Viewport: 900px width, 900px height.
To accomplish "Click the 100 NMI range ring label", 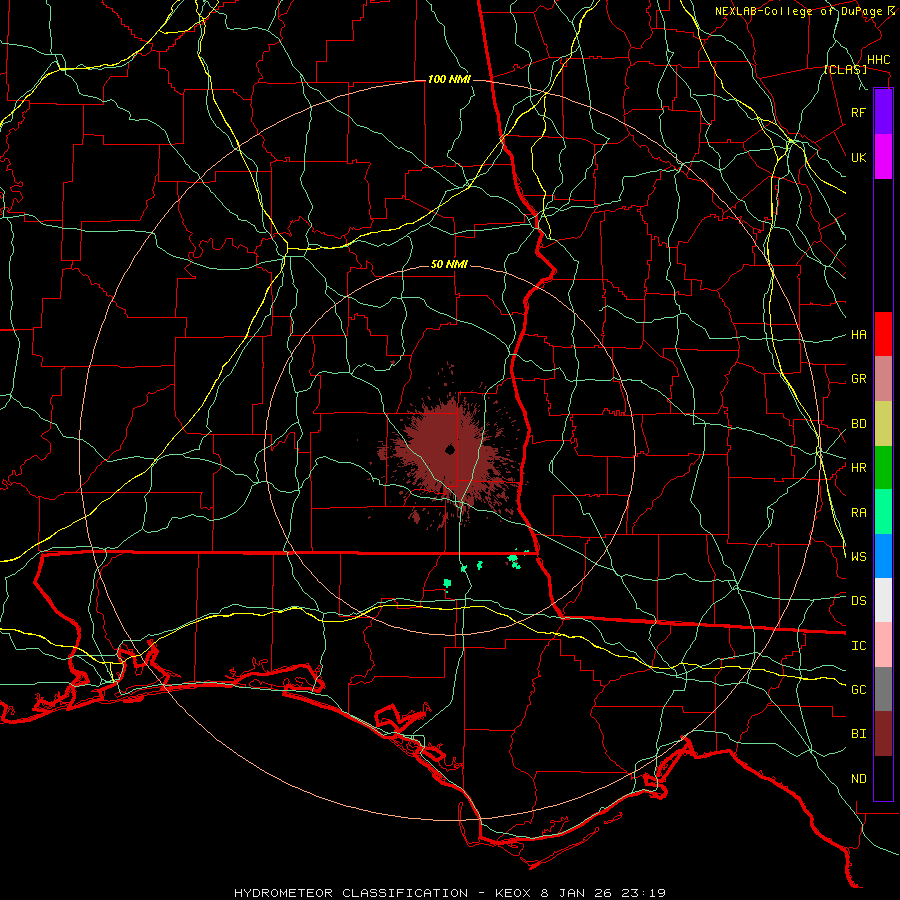I will click(x=449, y=79).
